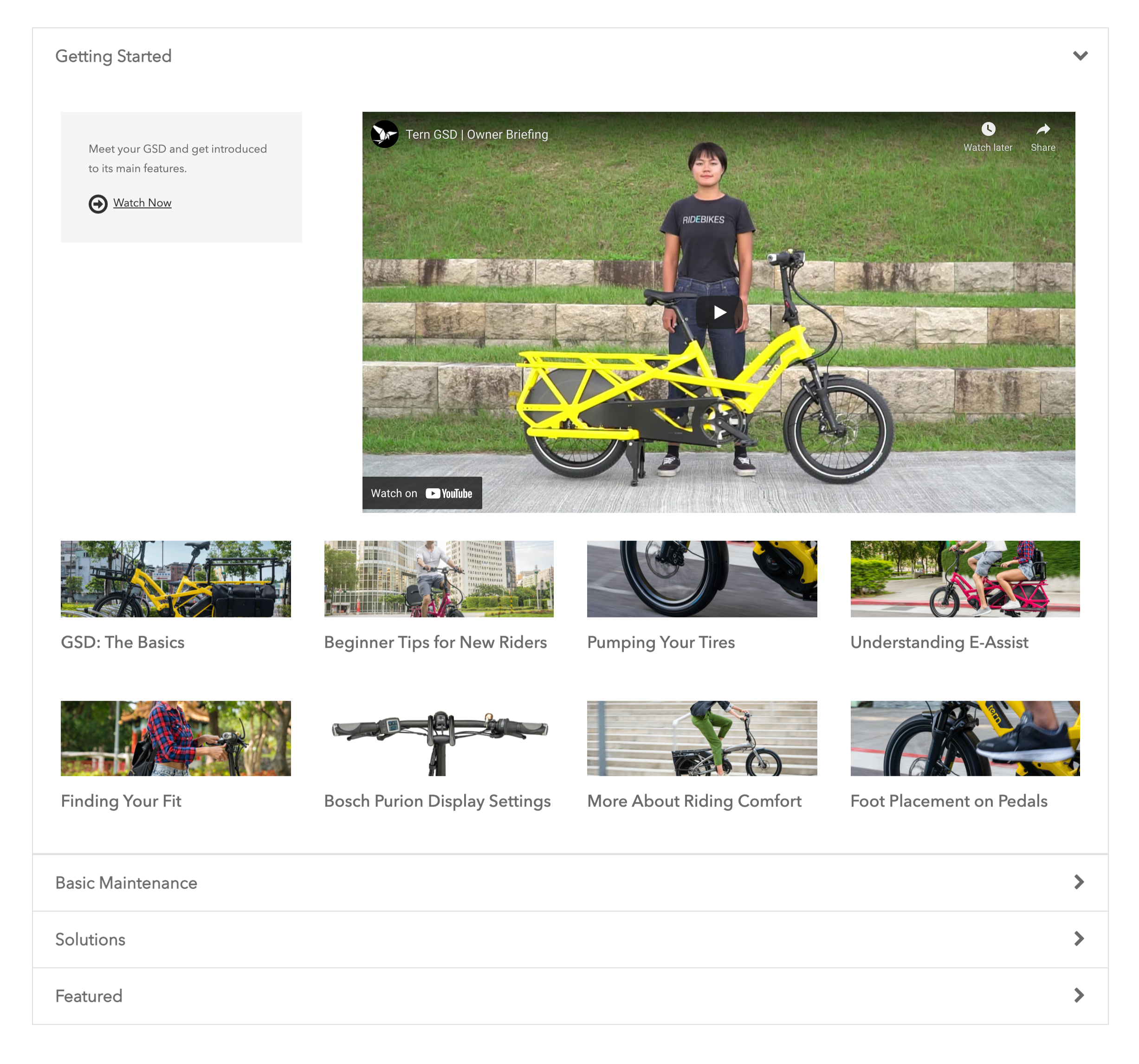Open the Getting Started header label
Image resolution: width=1139 pixels, height=1064 pixels.
pyautogui.click(x=113, y=56)
